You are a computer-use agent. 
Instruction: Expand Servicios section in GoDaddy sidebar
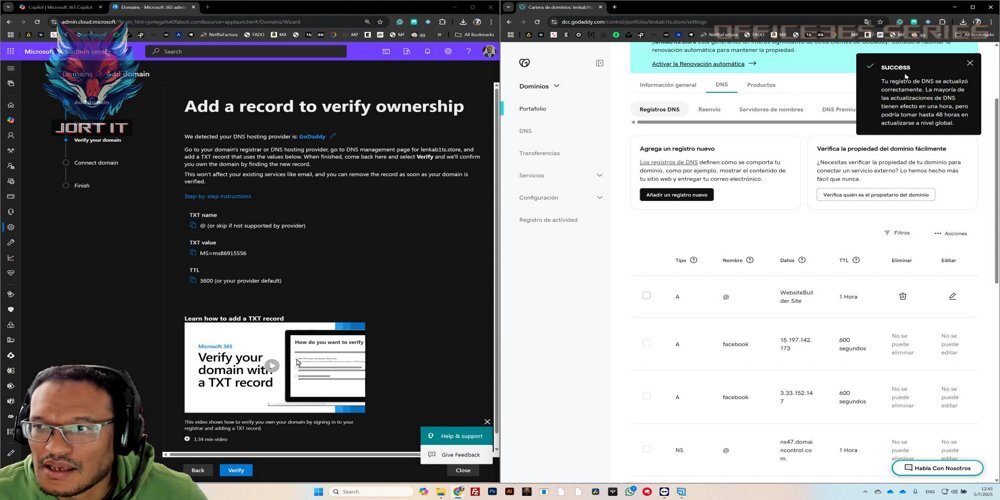point(599,175)
